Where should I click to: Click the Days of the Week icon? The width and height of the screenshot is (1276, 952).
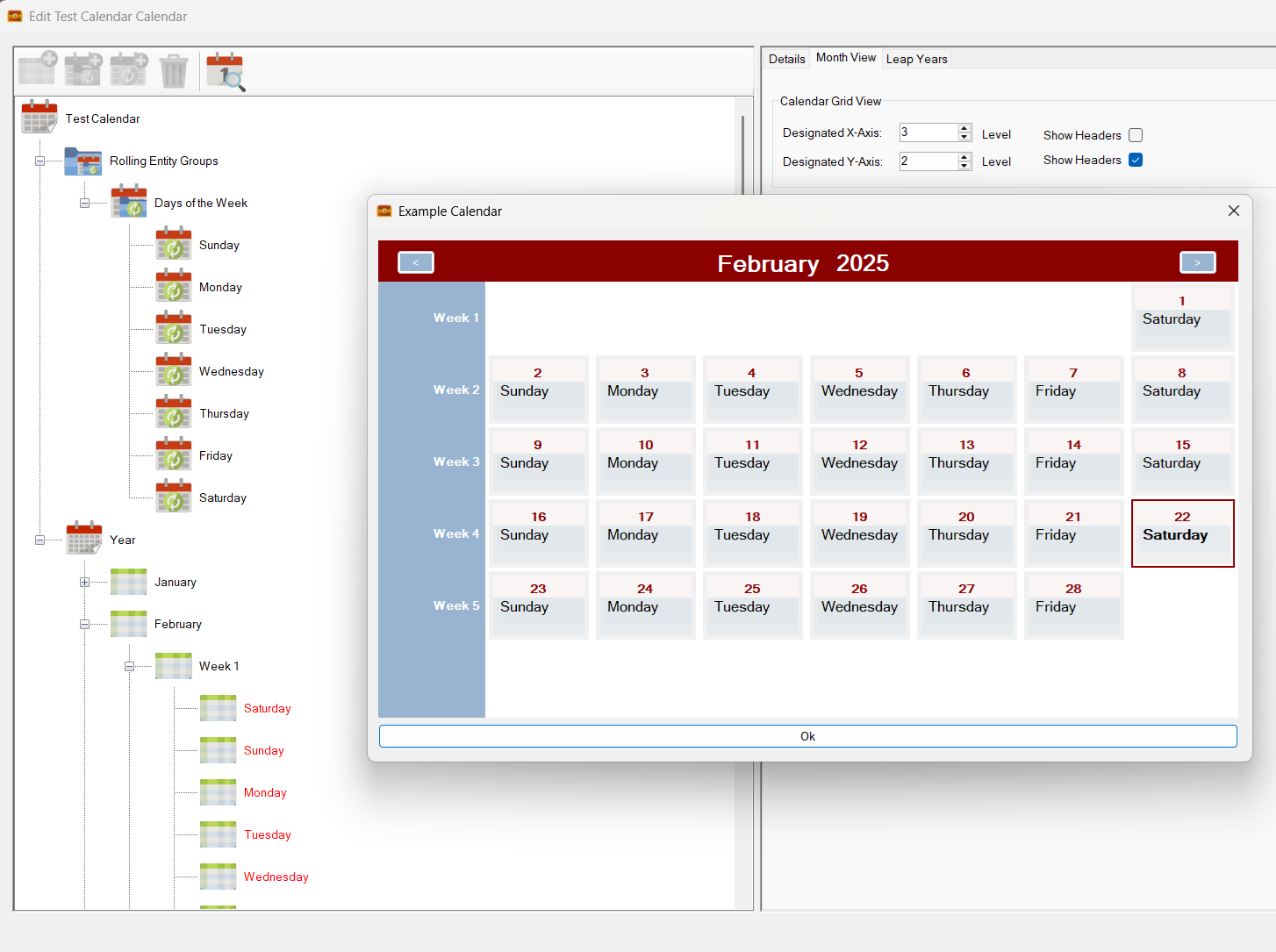(129, 203)
